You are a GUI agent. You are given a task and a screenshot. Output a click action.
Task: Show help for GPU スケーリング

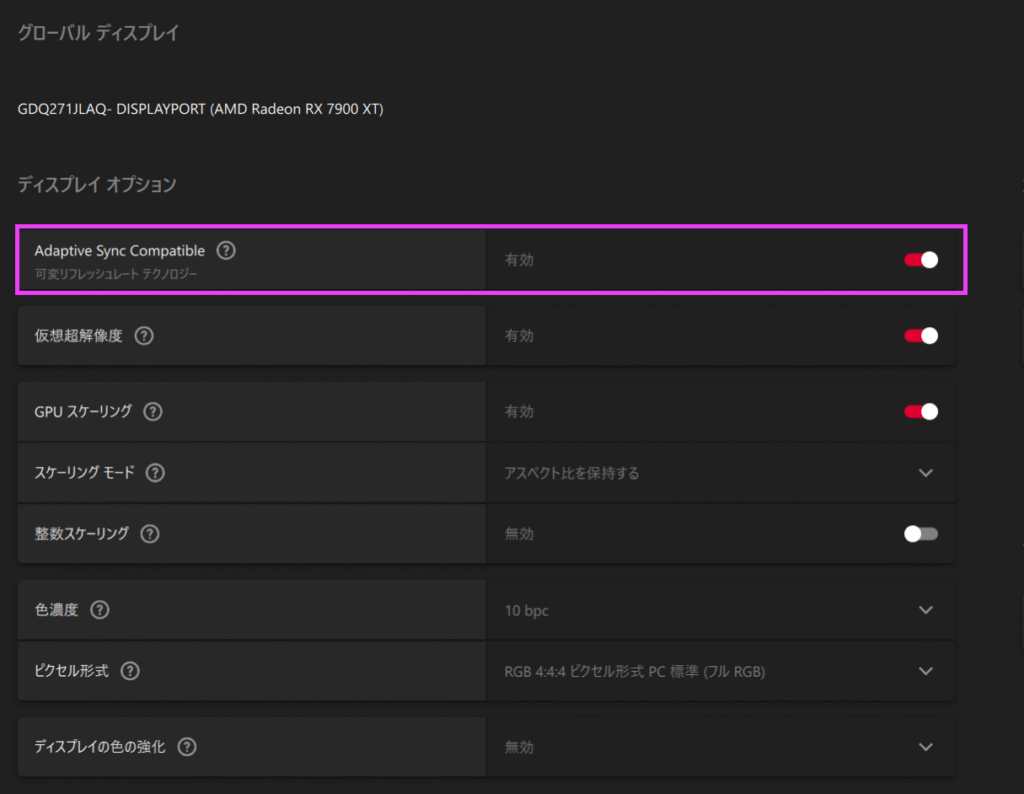[153, 411]
